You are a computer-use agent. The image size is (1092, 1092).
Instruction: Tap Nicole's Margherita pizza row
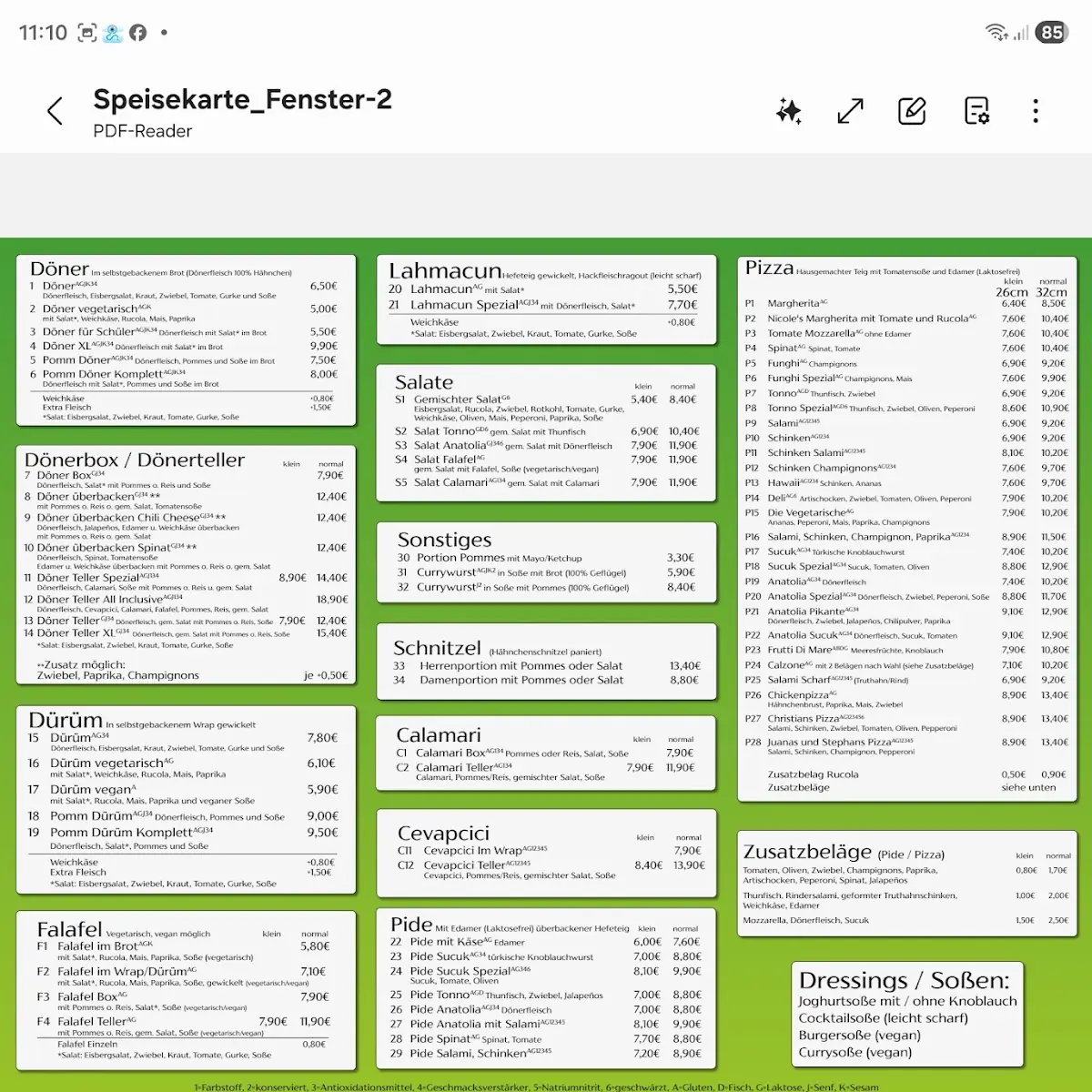pos(906,318)
